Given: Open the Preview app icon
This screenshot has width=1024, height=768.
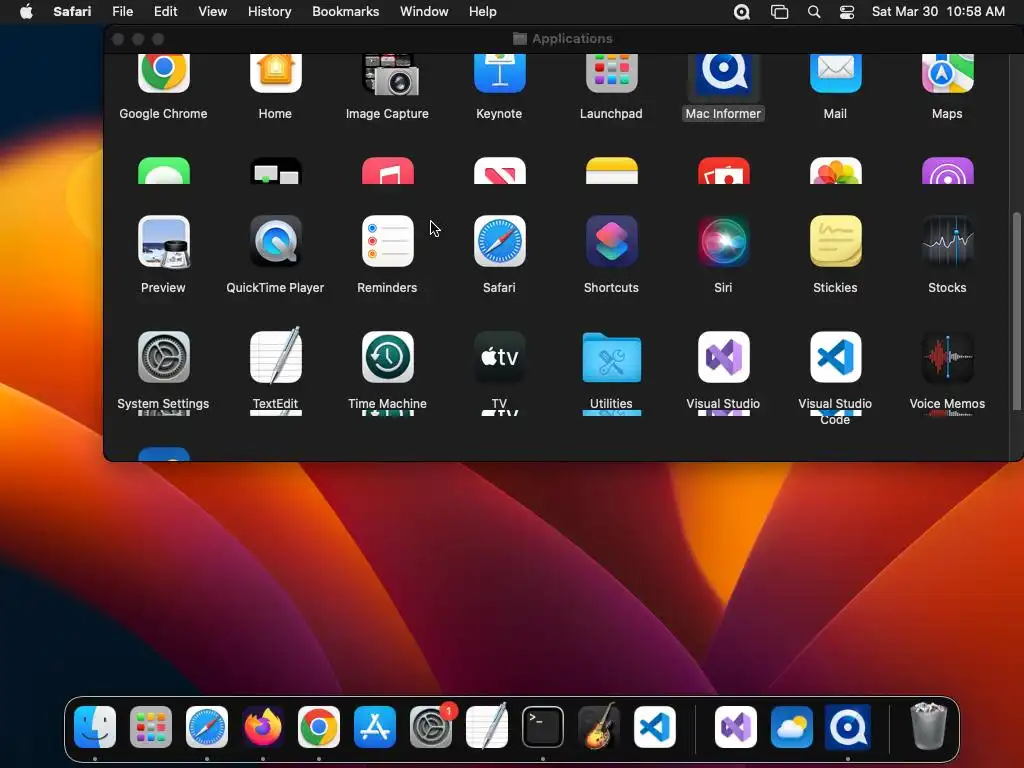Looking at the screenshot, I should coord(163,241).
